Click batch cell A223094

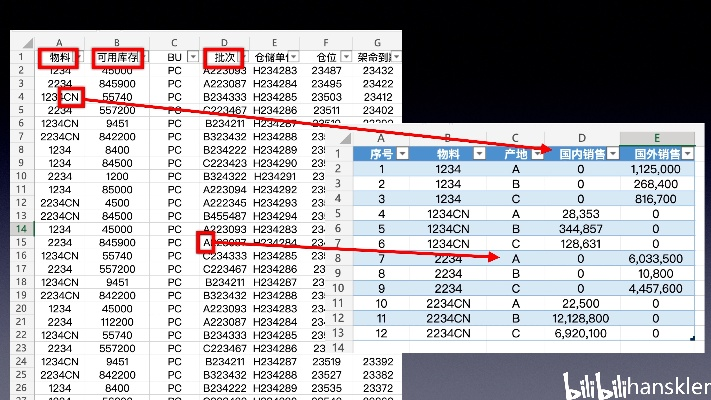224,190
